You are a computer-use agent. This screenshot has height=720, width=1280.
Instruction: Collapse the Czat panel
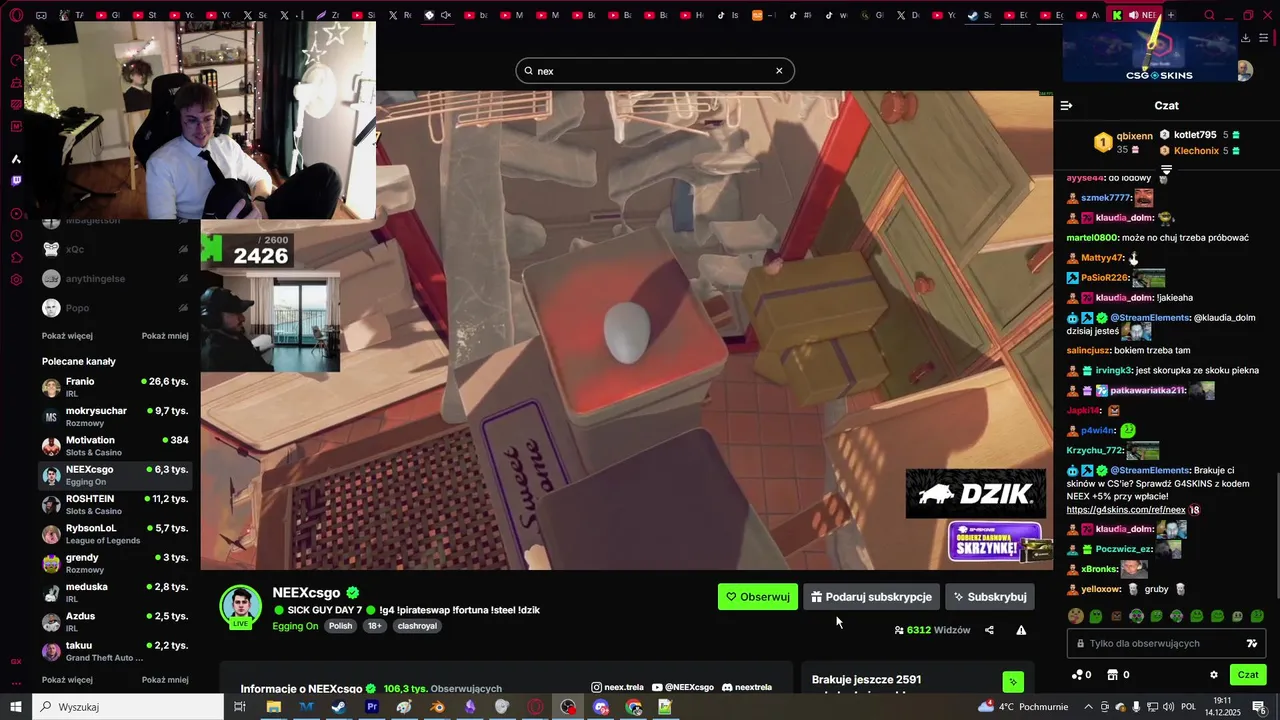click(1067, 105)
